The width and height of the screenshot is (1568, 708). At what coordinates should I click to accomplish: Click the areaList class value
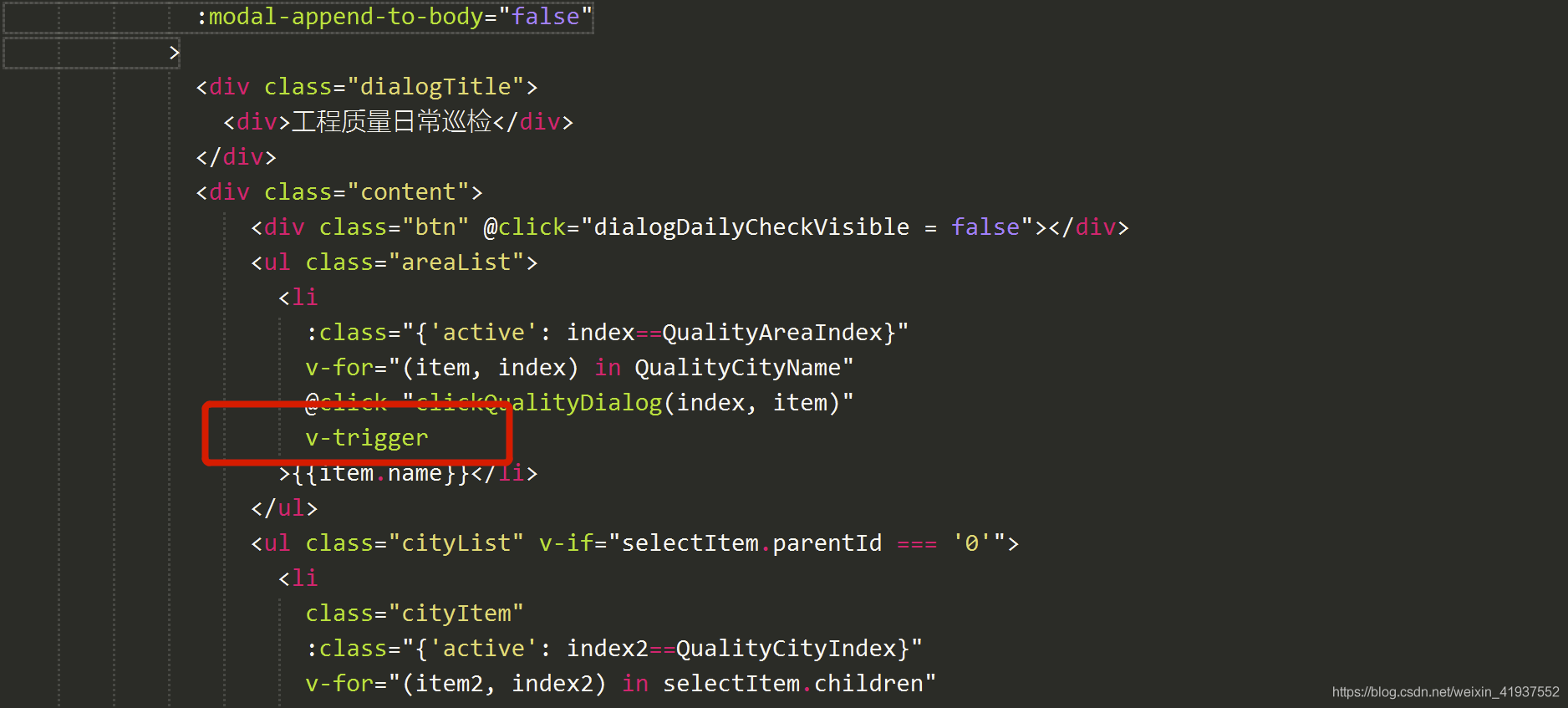(x=456, y=262)
